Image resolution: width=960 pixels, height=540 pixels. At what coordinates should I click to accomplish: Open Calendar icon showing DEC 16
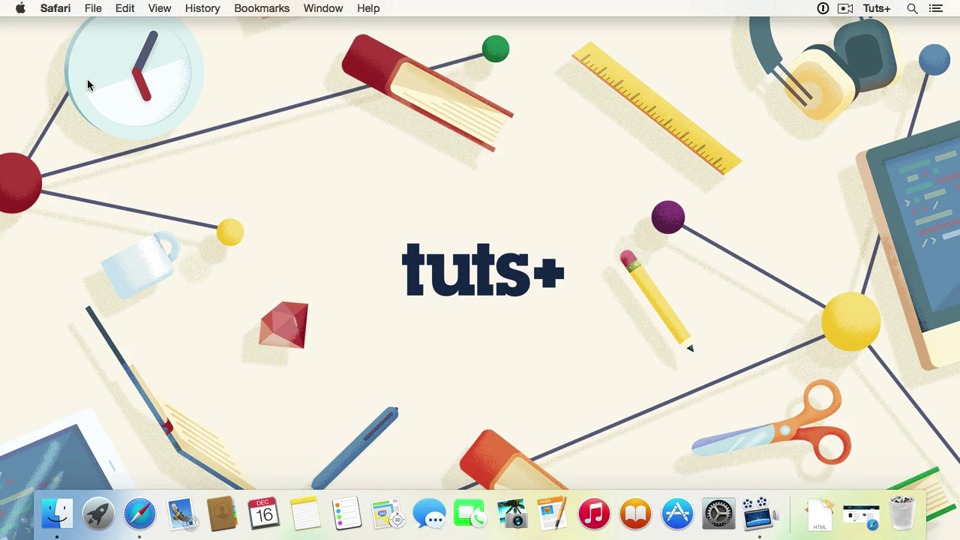pos(263,513)
